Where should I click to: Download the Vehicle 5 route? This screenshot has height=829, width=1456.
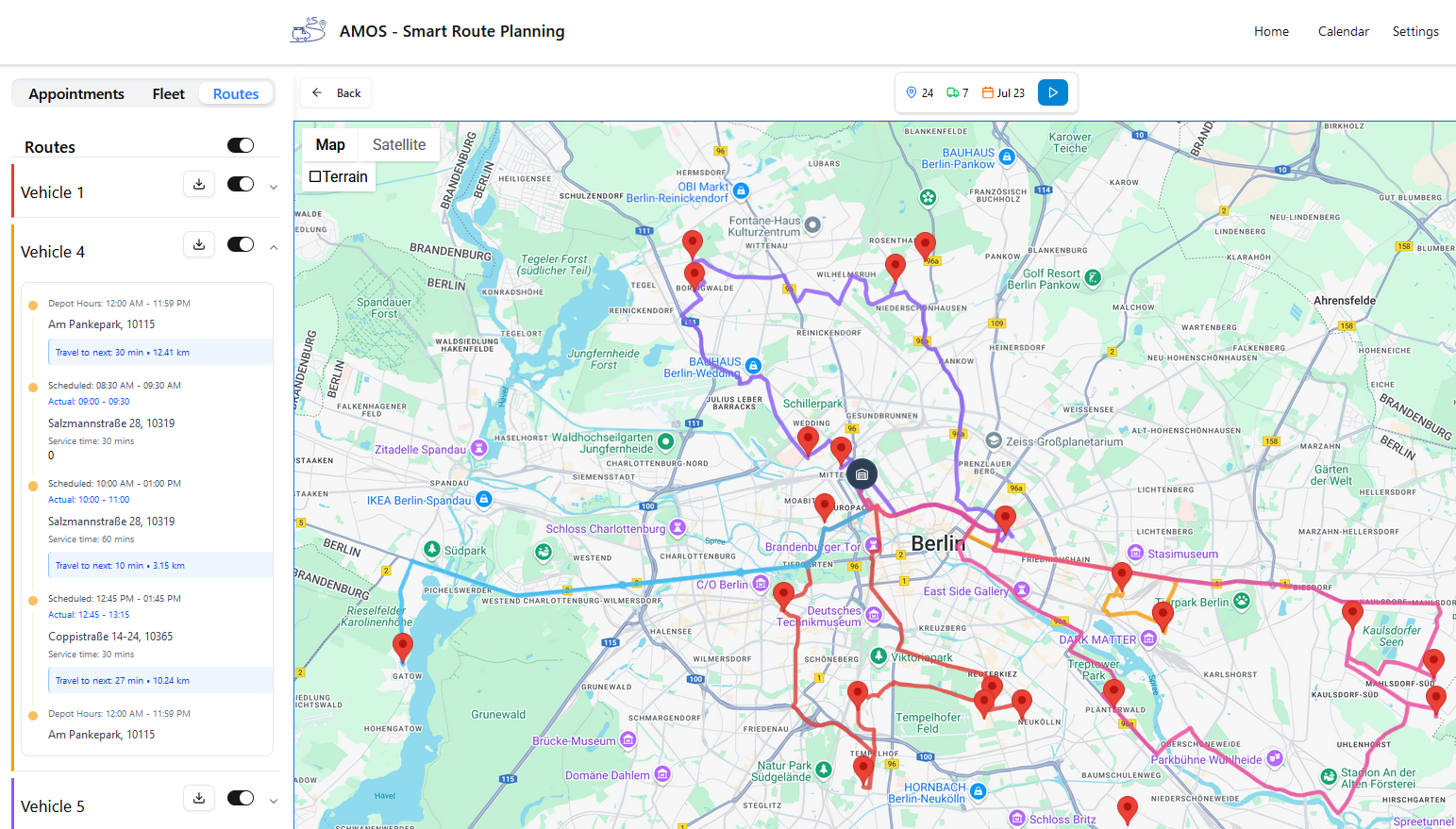coord(199,798)
